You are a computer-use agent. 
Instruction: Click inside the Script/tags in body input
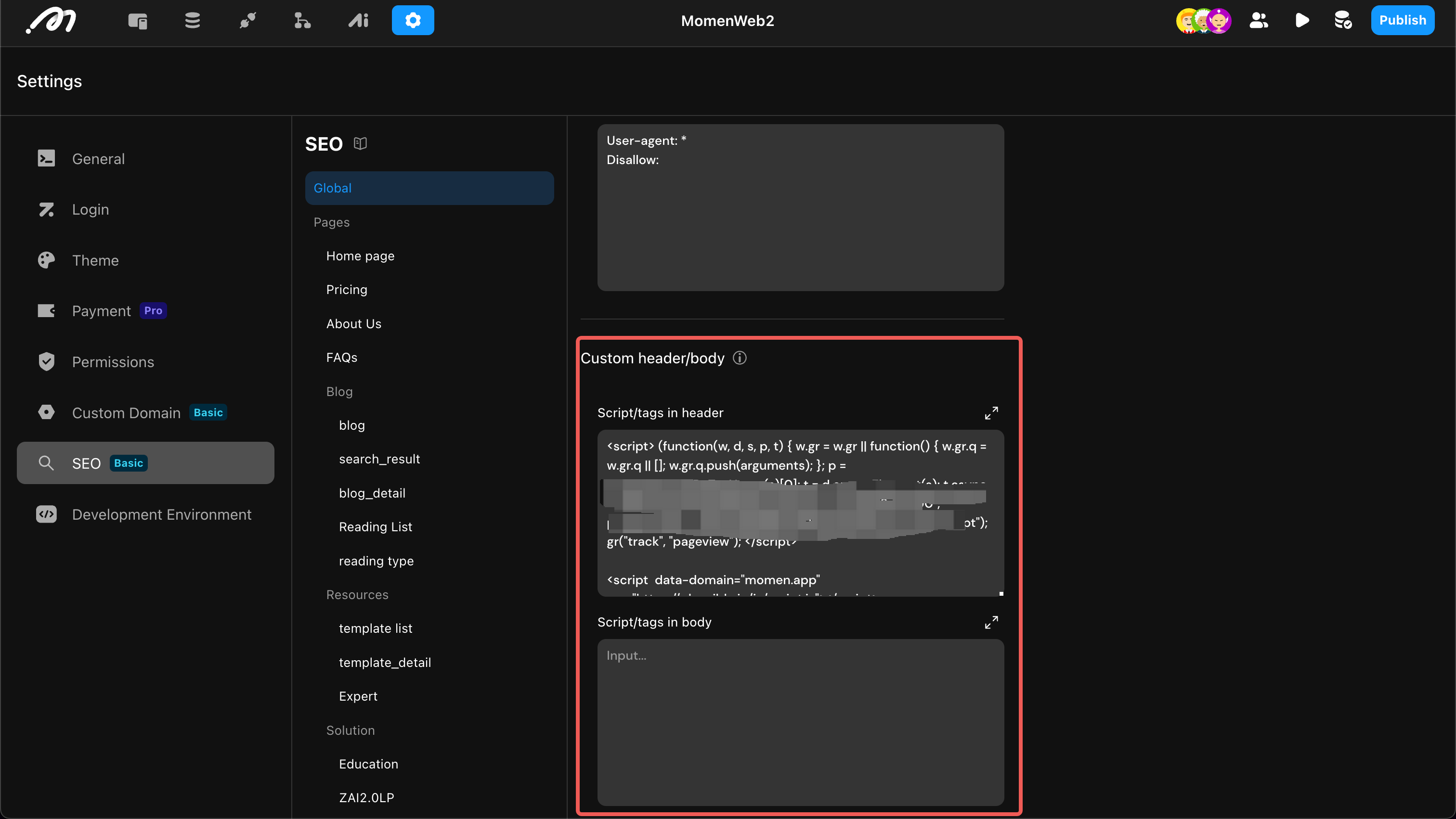(x=800, y=722)
